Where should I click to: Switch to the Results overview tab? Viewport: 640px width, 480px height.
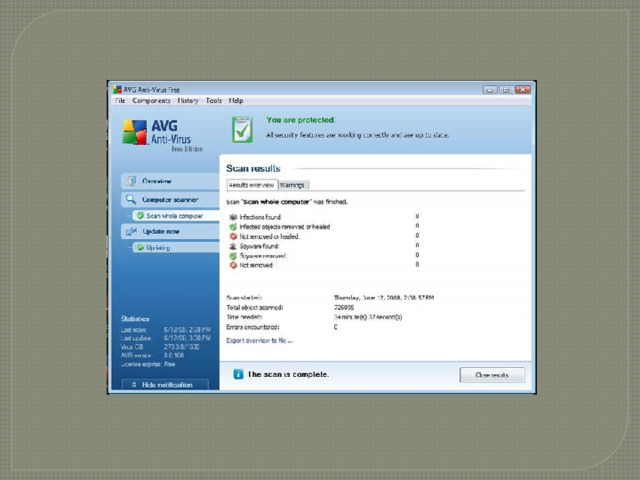[252, 185]
